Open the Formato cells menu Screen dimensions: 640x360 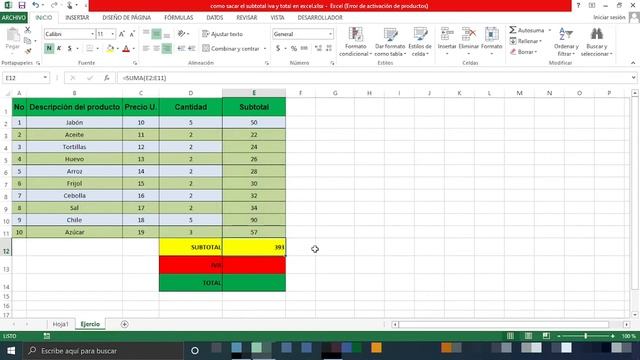click(491, 41)
